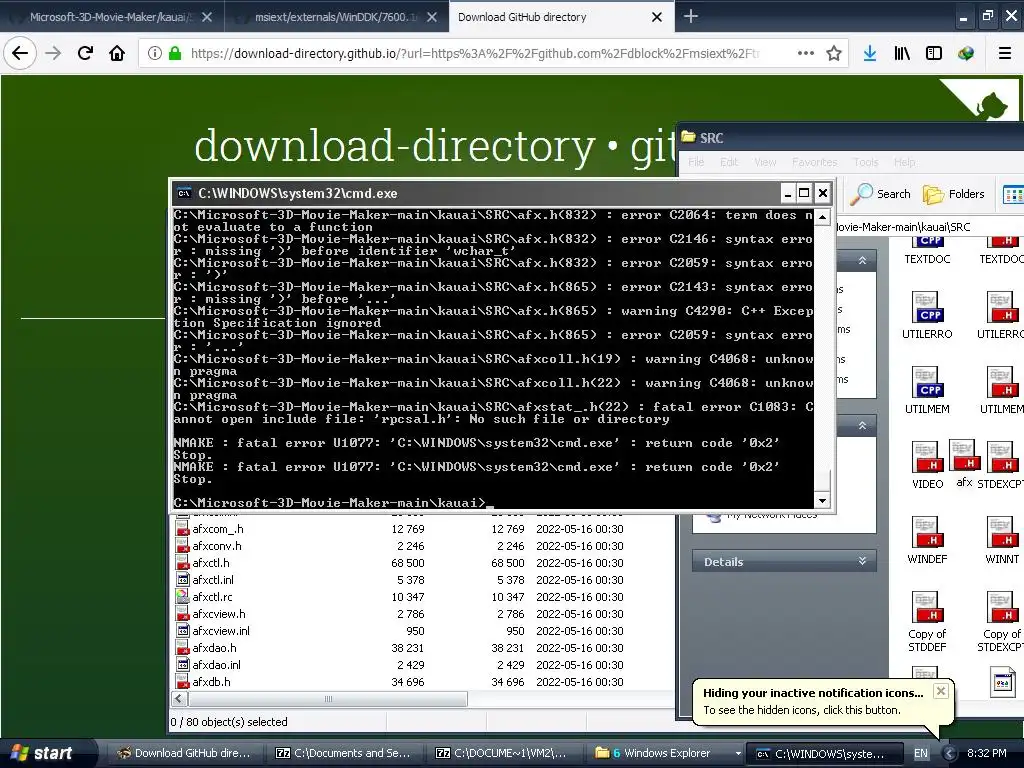Select the TEXTDOC CPP file icon
Image resolution: width=1024 pixels, height=768 pixels.
click(927, 249)
